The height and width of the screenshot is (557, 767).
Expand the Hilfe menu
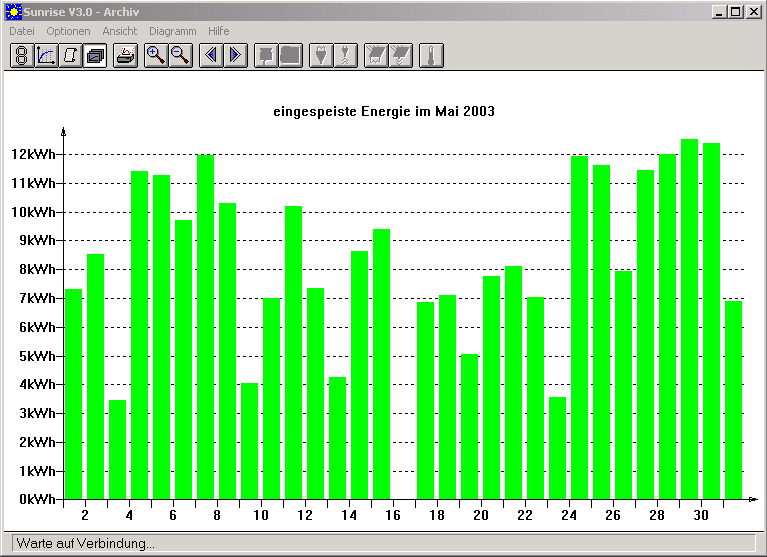point(219,31)
